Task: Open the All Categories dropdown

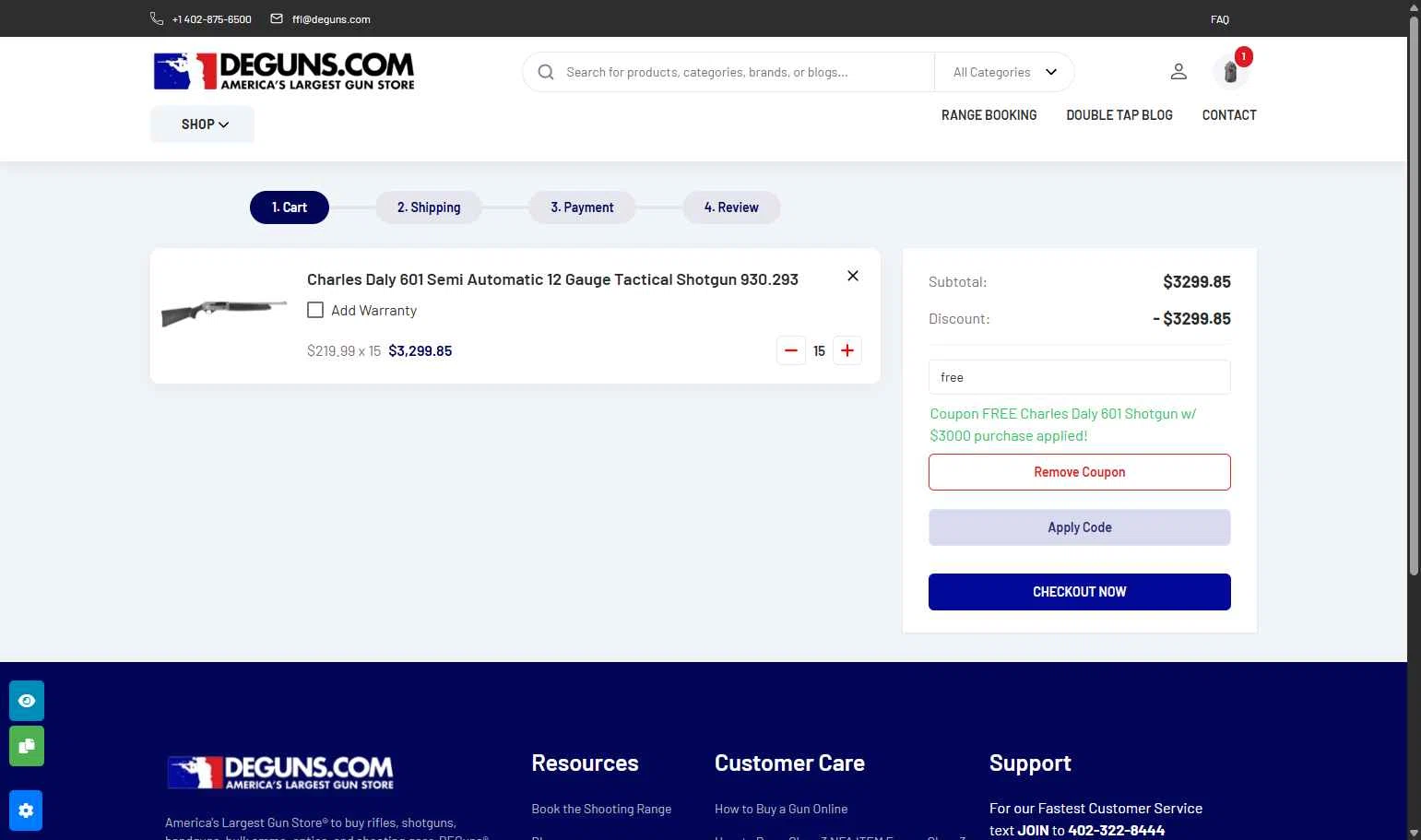Action: point(1005,72)
